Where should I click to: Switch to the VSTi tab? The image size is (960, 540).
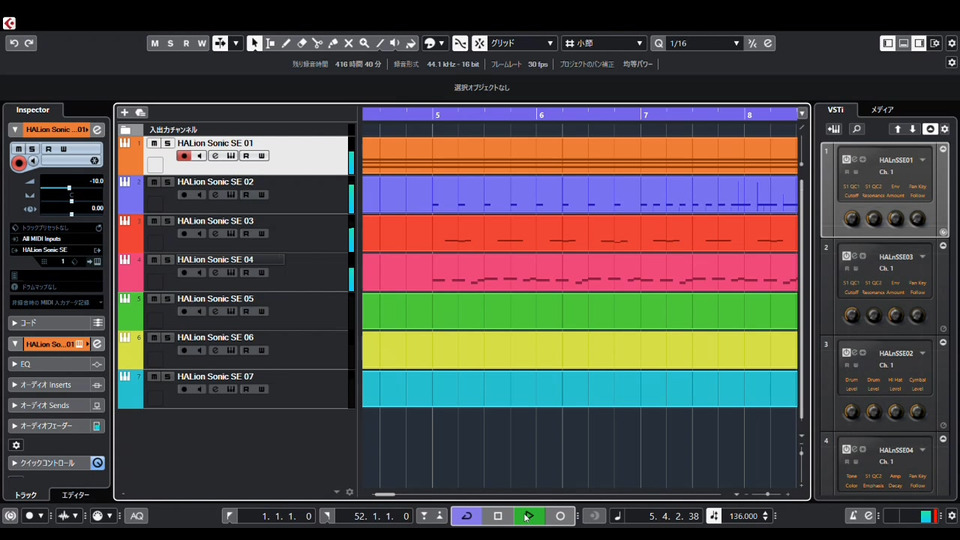click(836, 110)
